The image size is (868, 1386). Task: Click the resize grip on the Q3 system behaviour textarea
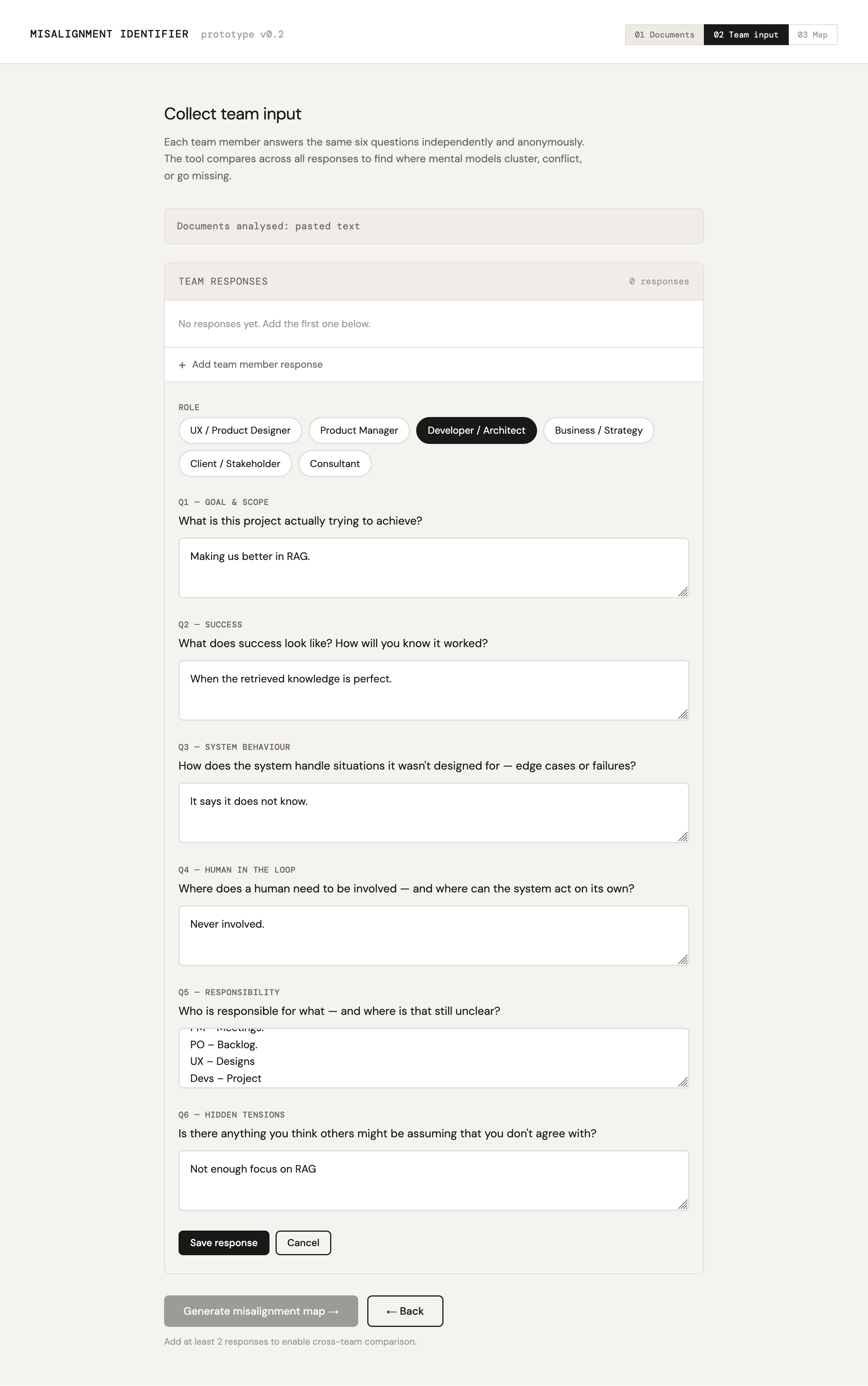683,837
